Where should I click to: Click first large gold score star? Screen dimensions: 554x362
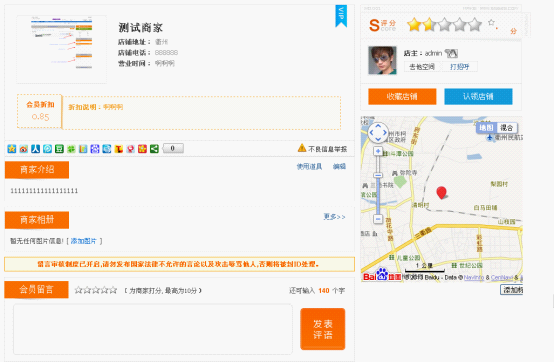[414, 25]
